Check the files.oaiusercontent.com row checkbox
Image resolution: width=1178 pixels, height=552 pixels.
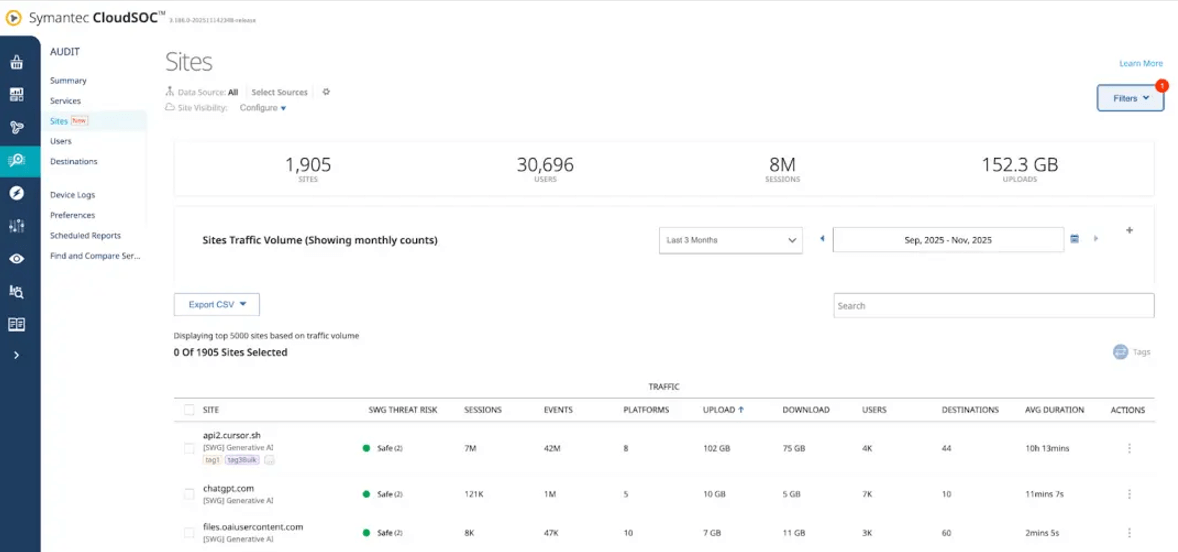189,532
